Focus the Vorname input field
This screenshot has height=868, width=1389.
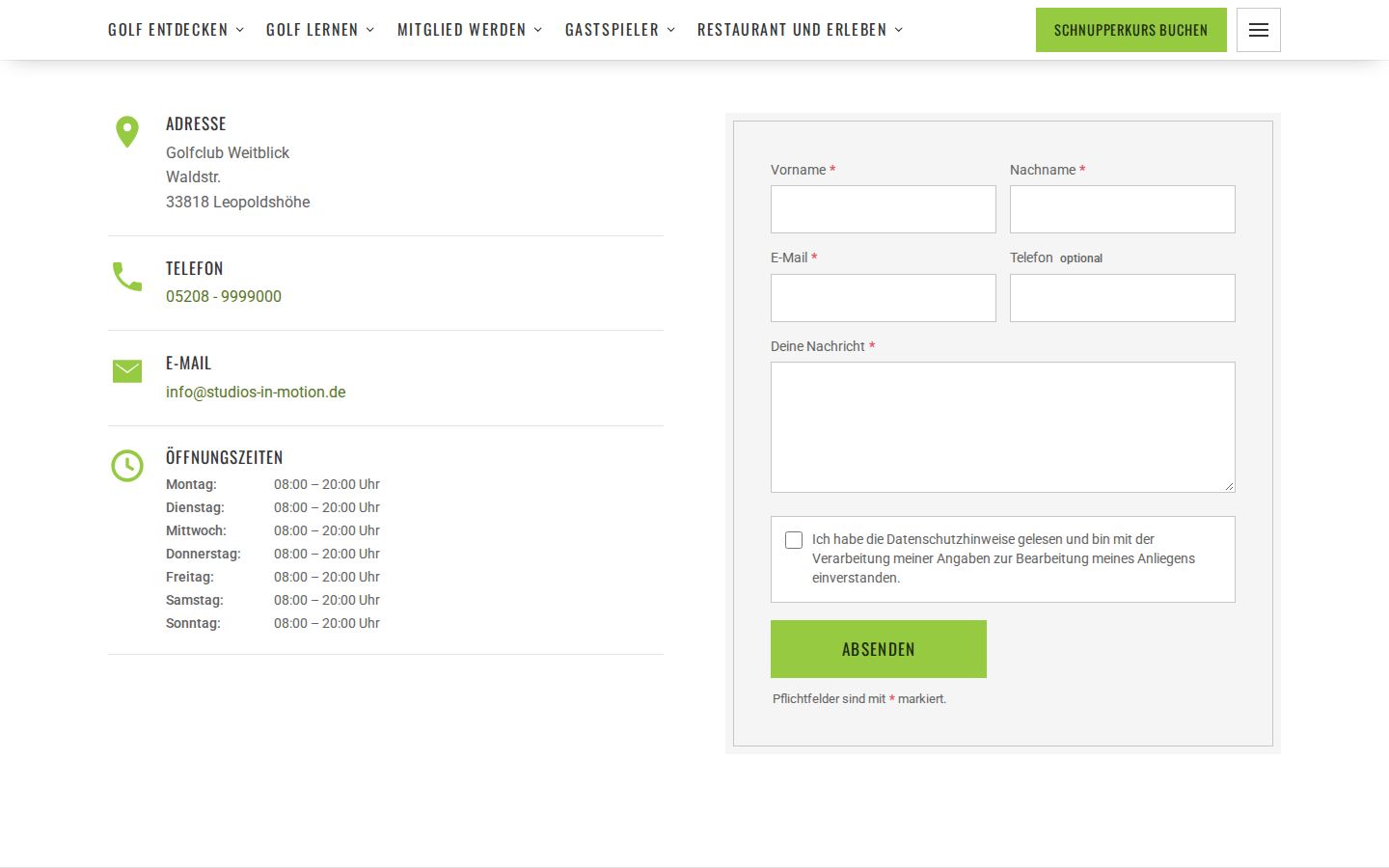pos(884,209)
